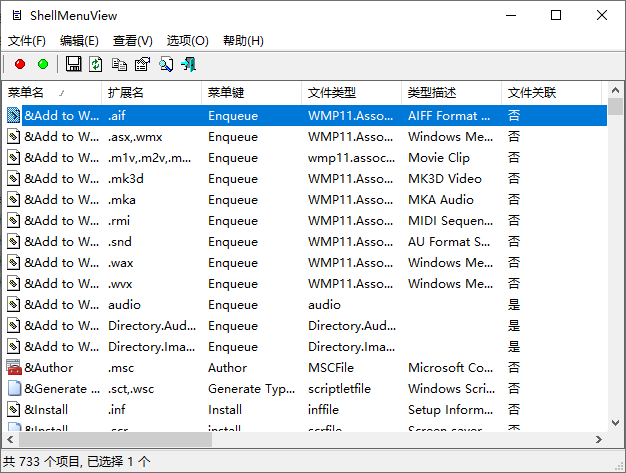Viewport: 626px width, 473px height.
Task: Click the Refresh toolbar icon
Action: [96, 64]
